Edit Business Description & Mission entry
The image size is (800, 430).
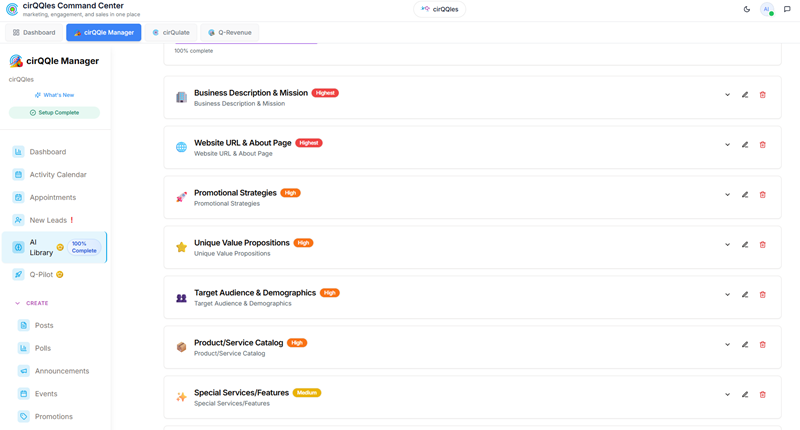745,95
